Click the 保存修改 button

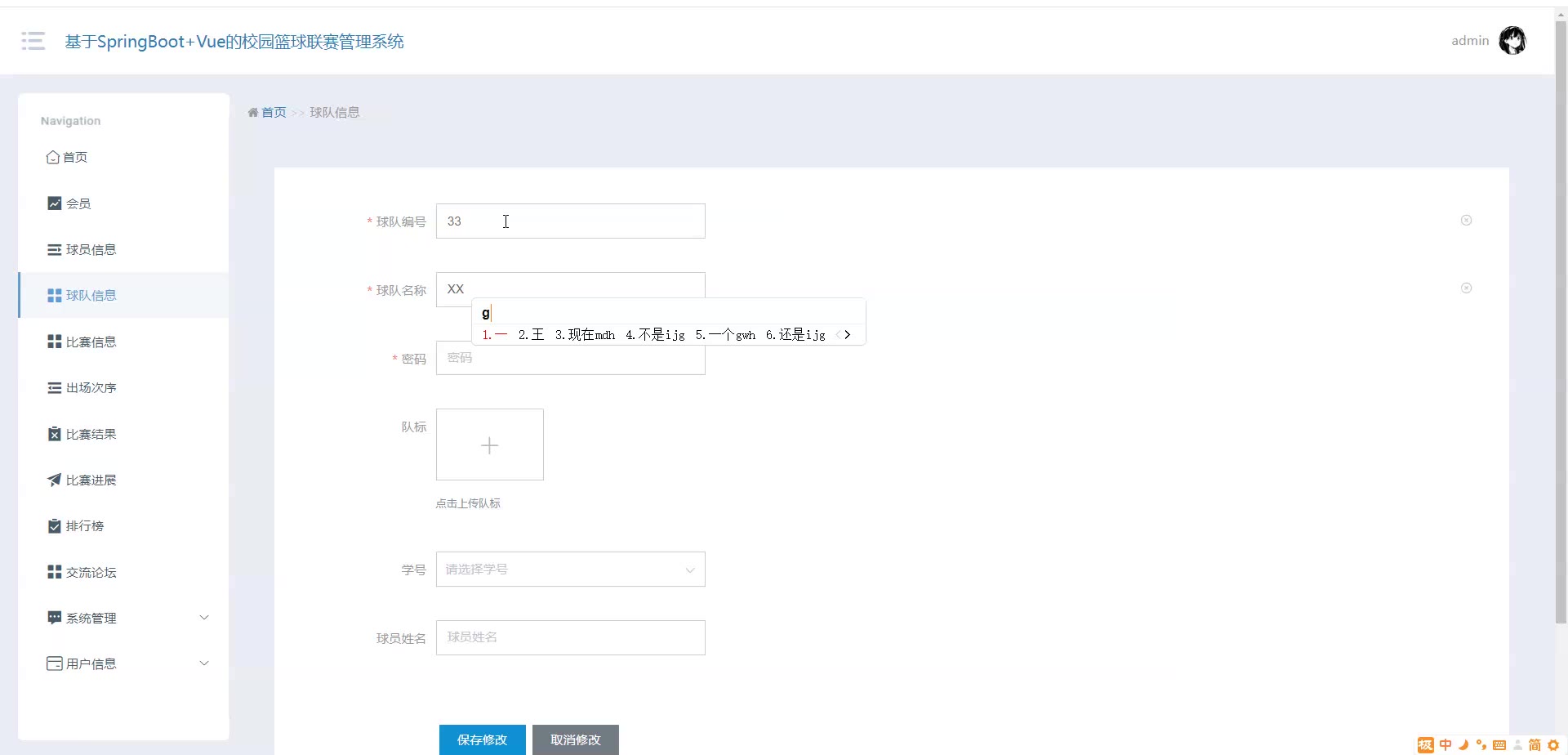482,739
